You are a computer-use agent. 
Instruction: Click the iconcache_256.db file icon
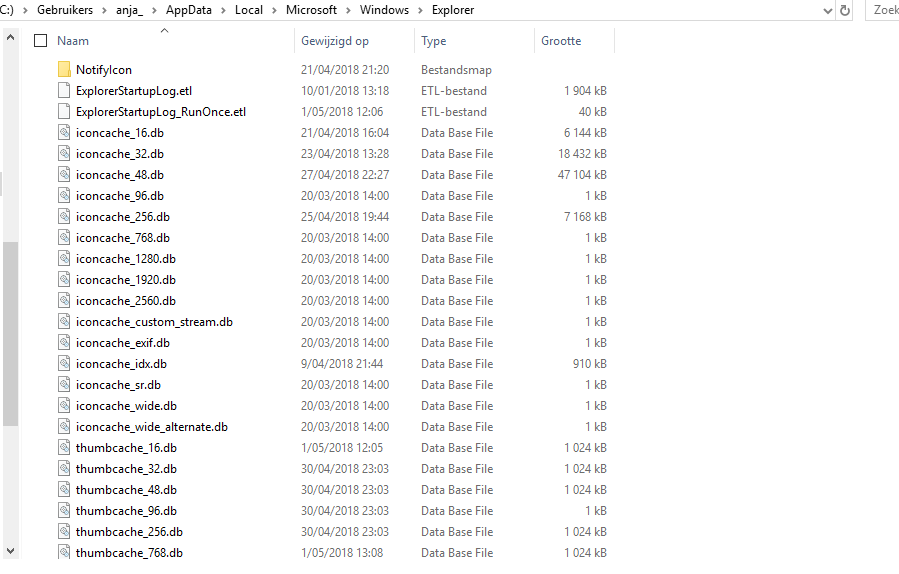pyautogui.click(x=64, y=217)
